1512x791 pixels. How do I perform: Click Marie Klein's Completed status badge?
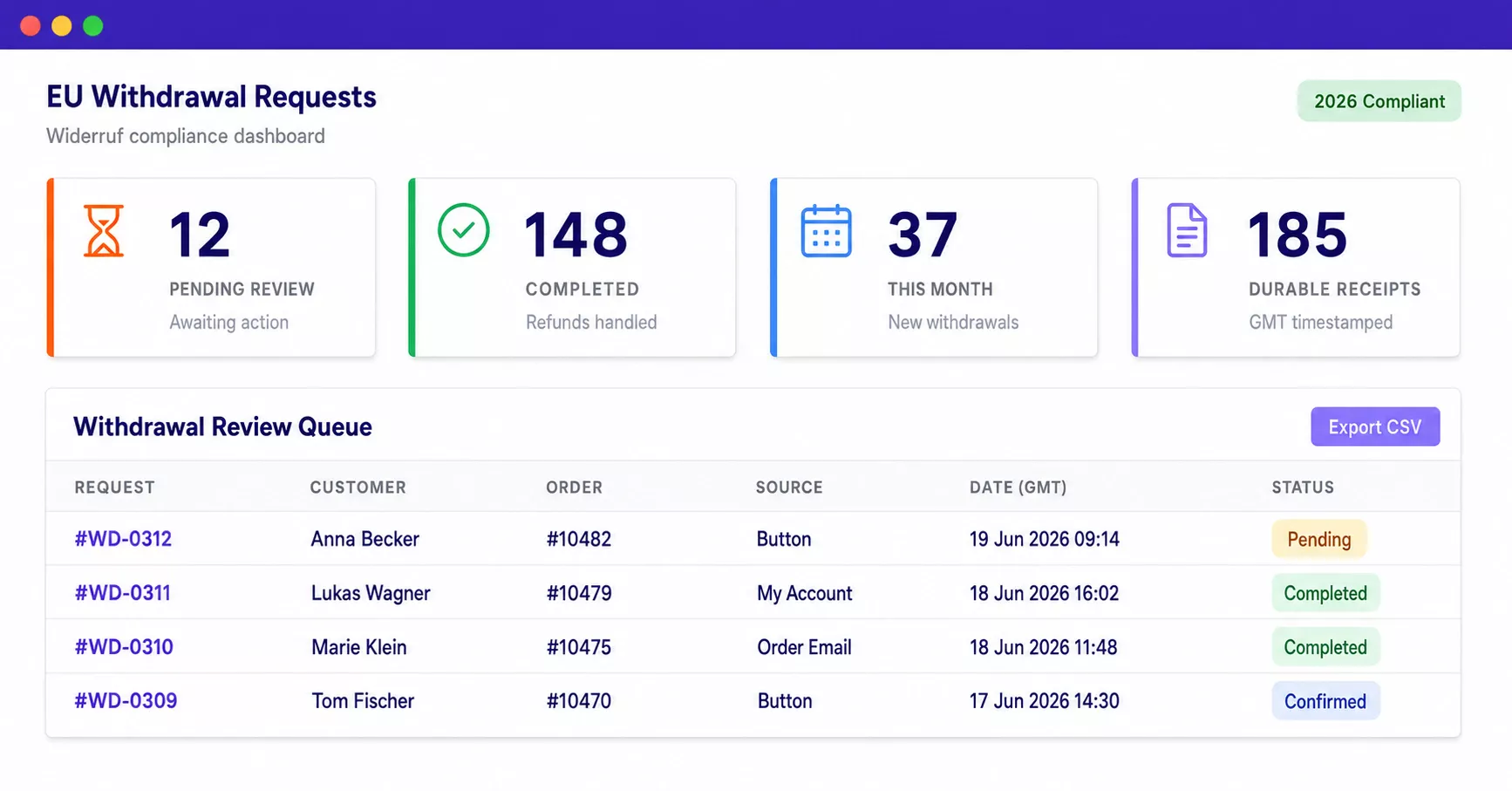click(x=1325, y=647)
